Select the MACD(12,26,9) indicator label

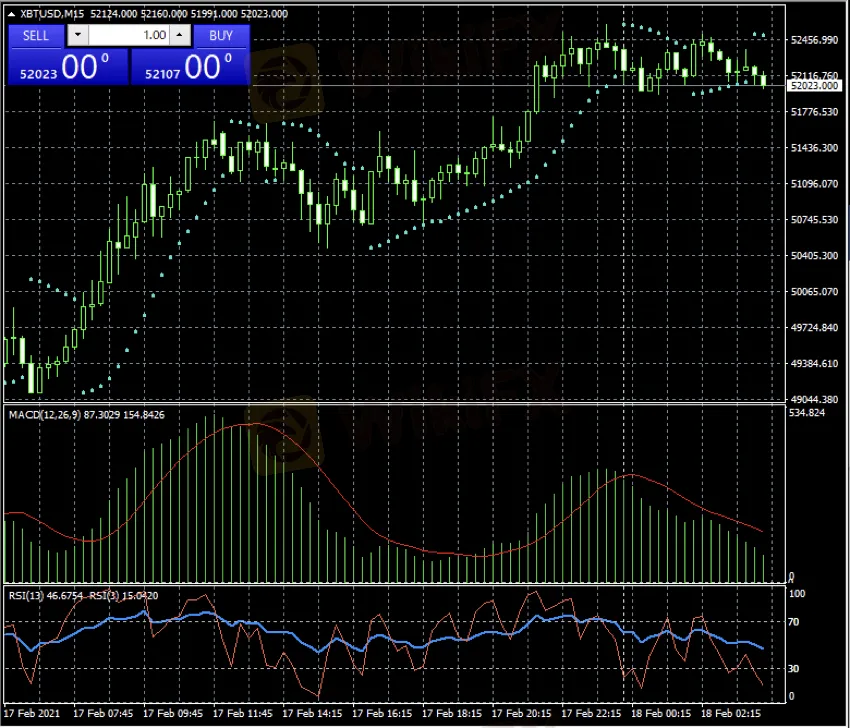pos(45,415)
